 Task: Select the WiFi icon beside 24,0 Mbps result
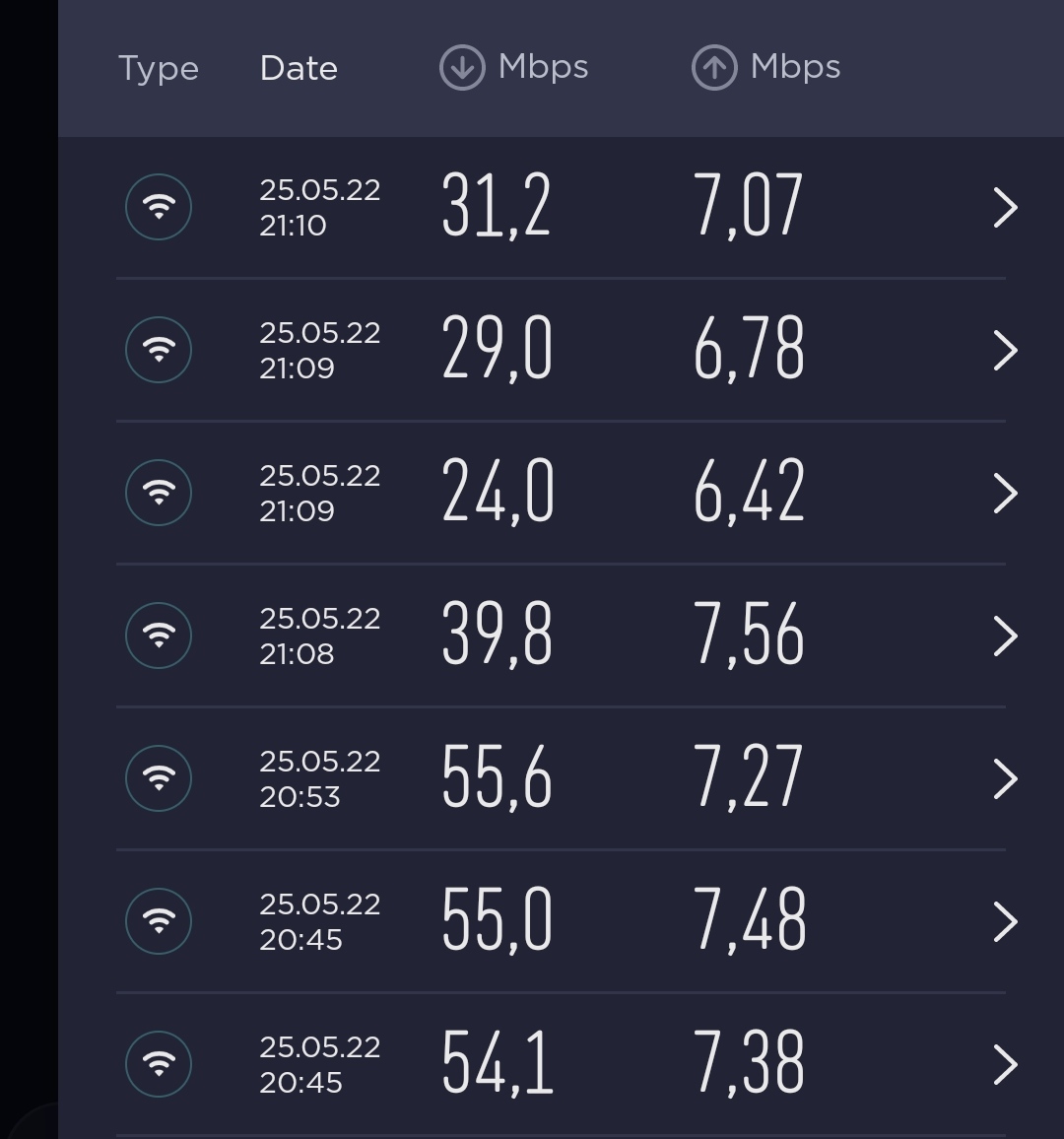(159, 493)
